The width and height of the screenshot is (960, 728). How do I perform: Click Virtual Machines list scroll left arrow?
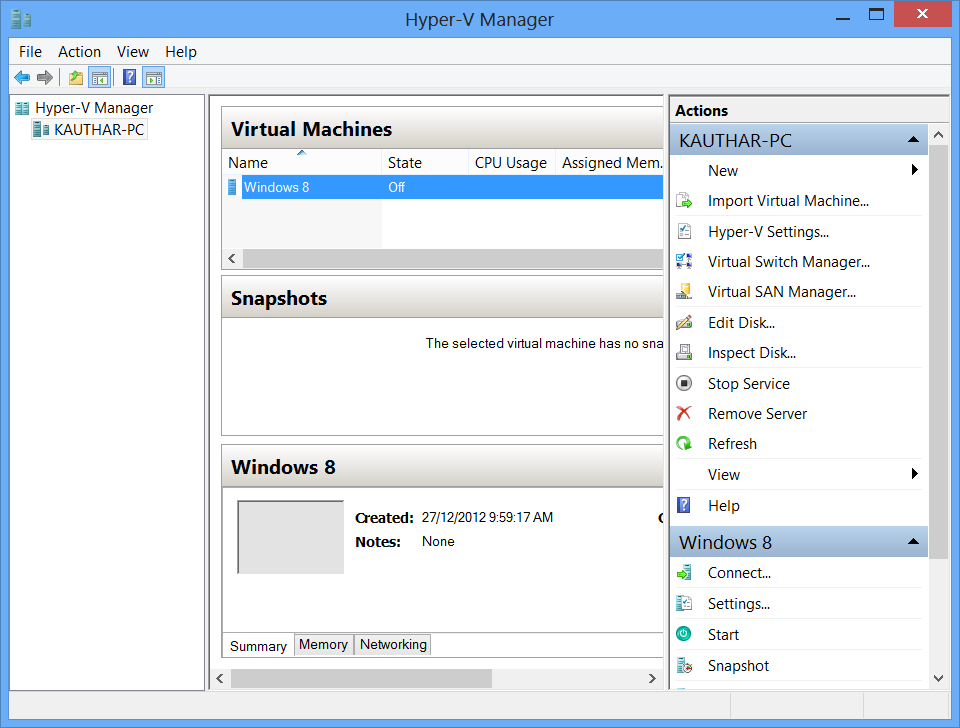[x=232, y=258]
